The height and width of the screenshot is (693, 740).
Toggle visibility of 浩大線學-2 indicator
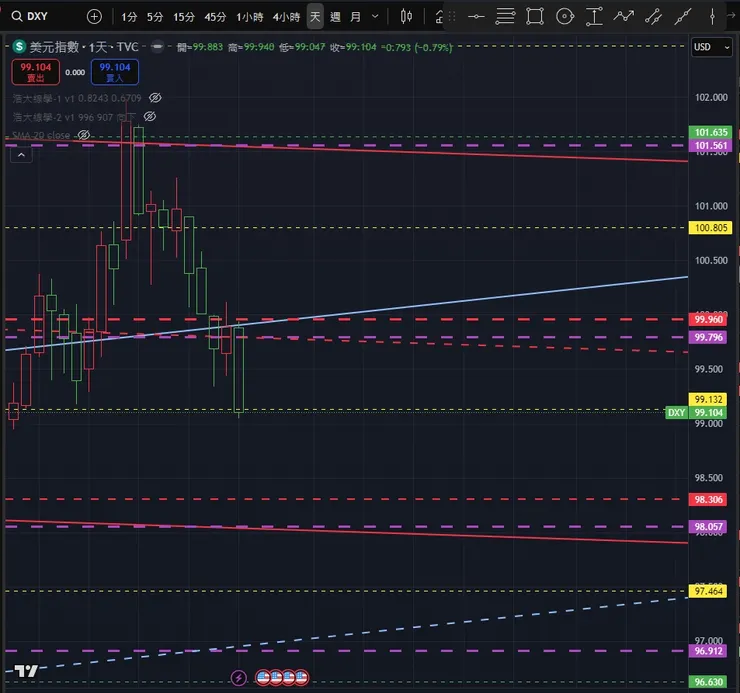pyautogui.click(x=150, y=116)
